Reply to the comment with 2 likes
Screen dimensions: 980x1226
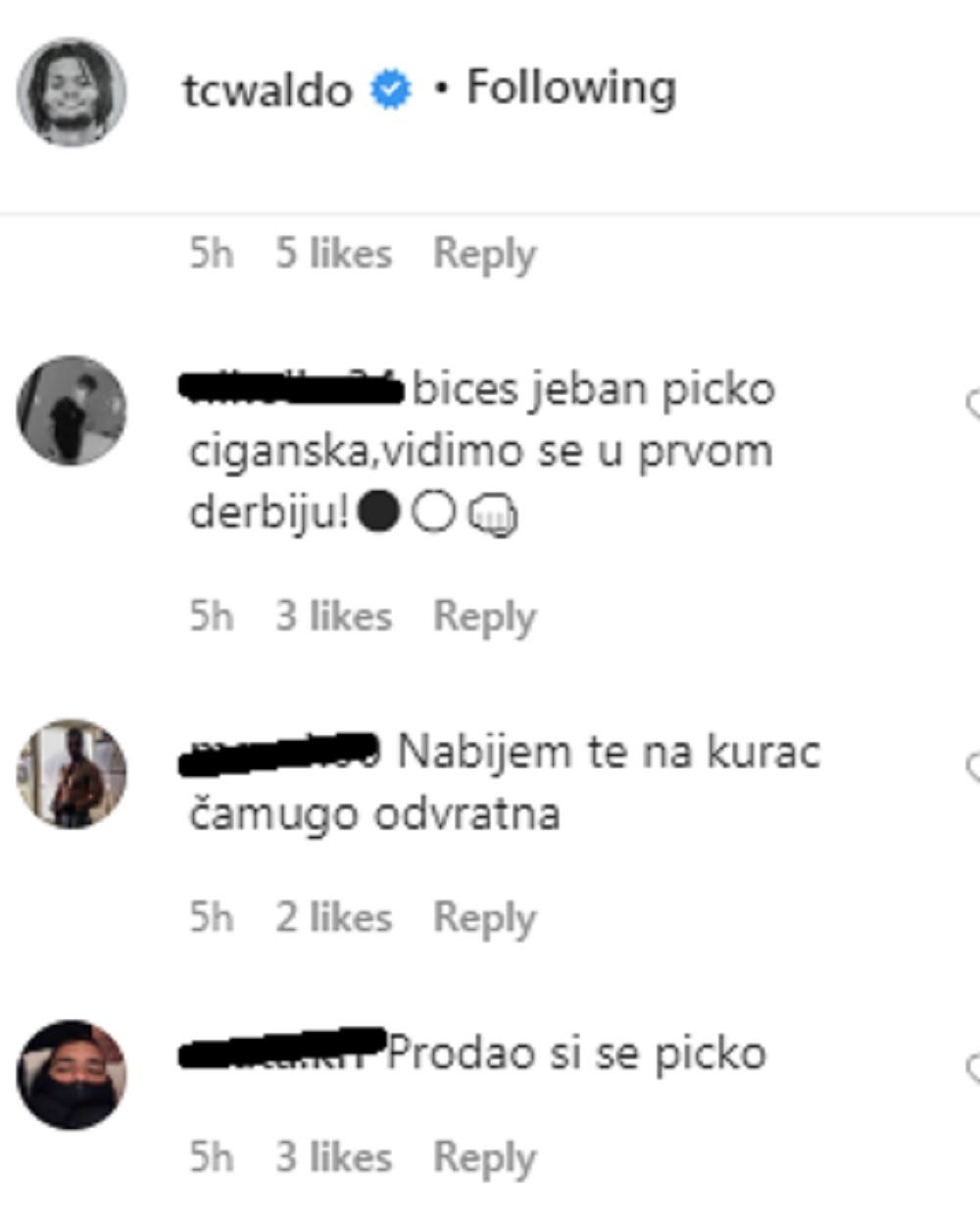click(x=484, y=918)
